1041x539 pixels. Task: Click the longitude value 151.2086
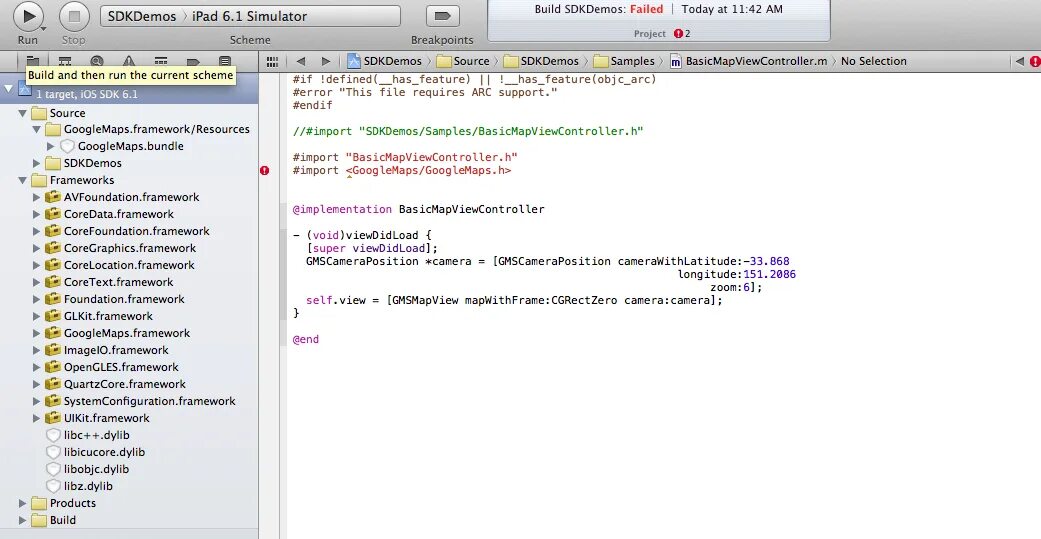pyautogui.click(x=769, y=274)
